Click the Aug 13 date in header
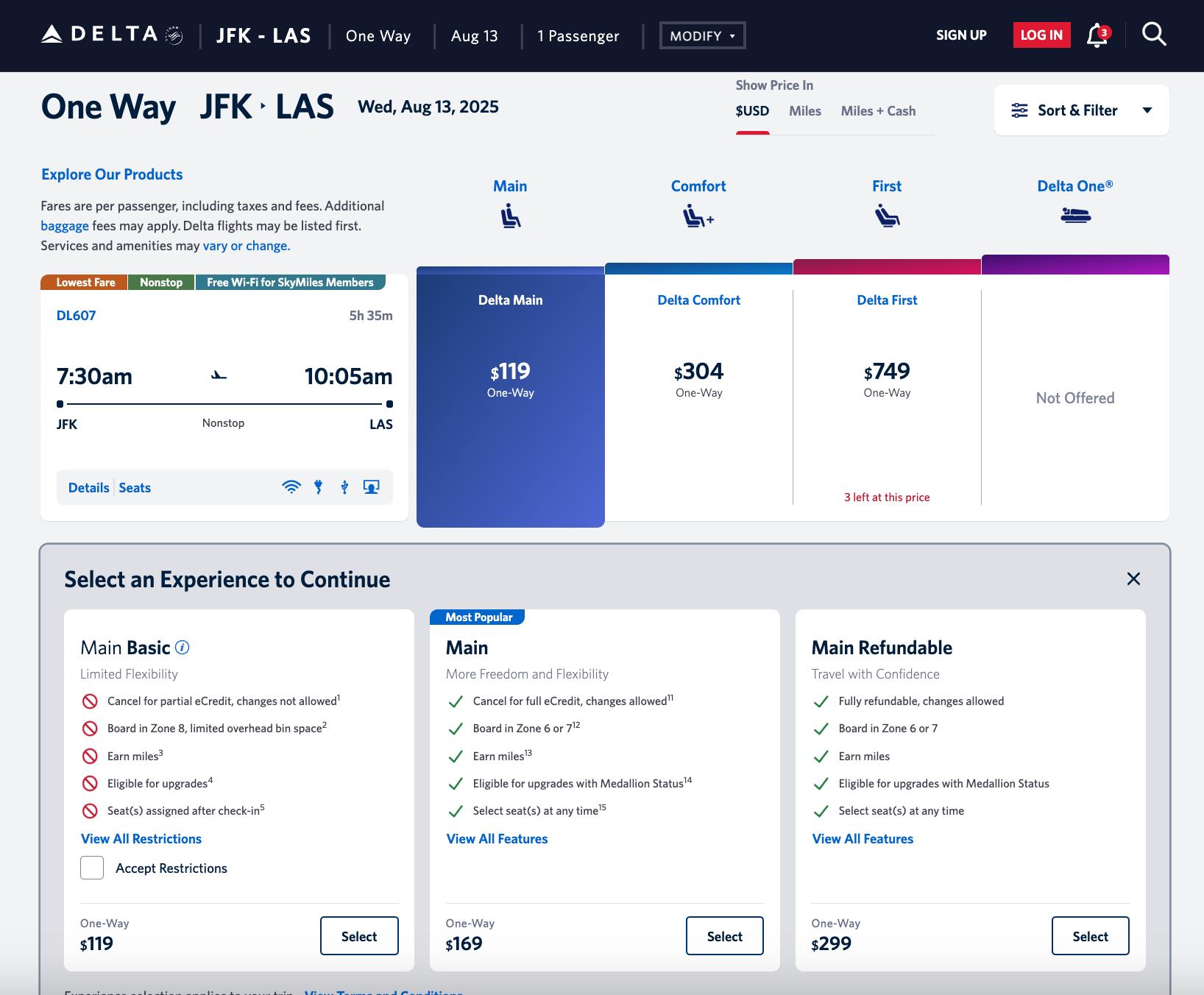The image size is (1204, 995). [x=475, y=35]
